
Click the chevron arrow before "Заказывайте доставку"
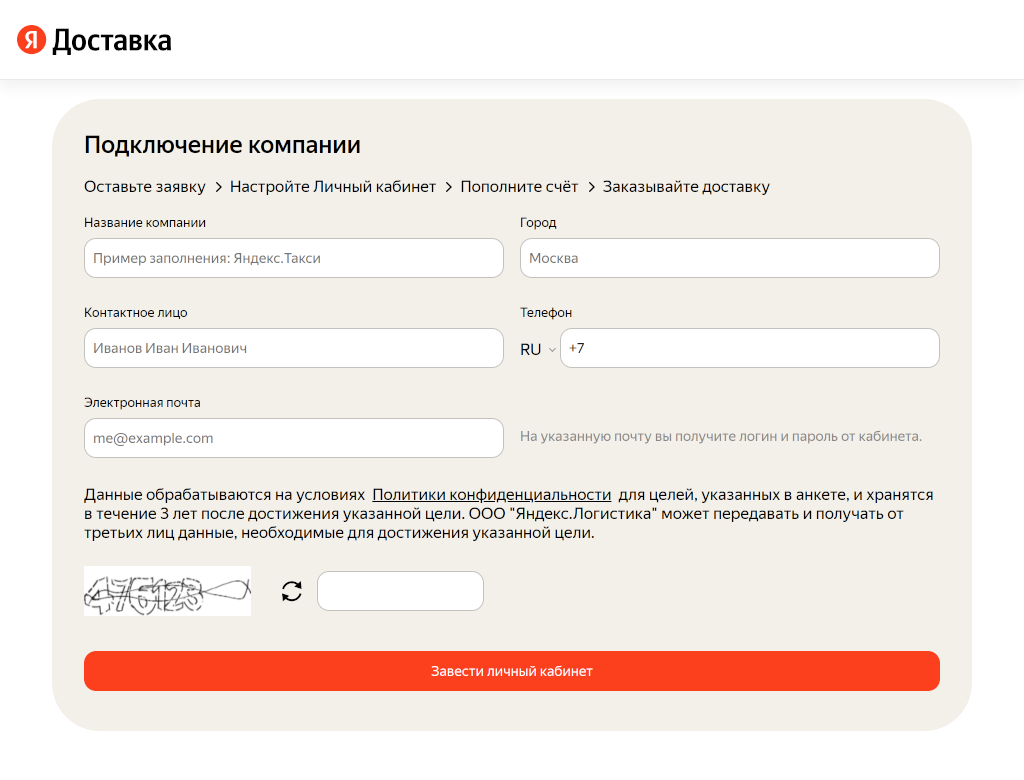[x=591, y=187]
